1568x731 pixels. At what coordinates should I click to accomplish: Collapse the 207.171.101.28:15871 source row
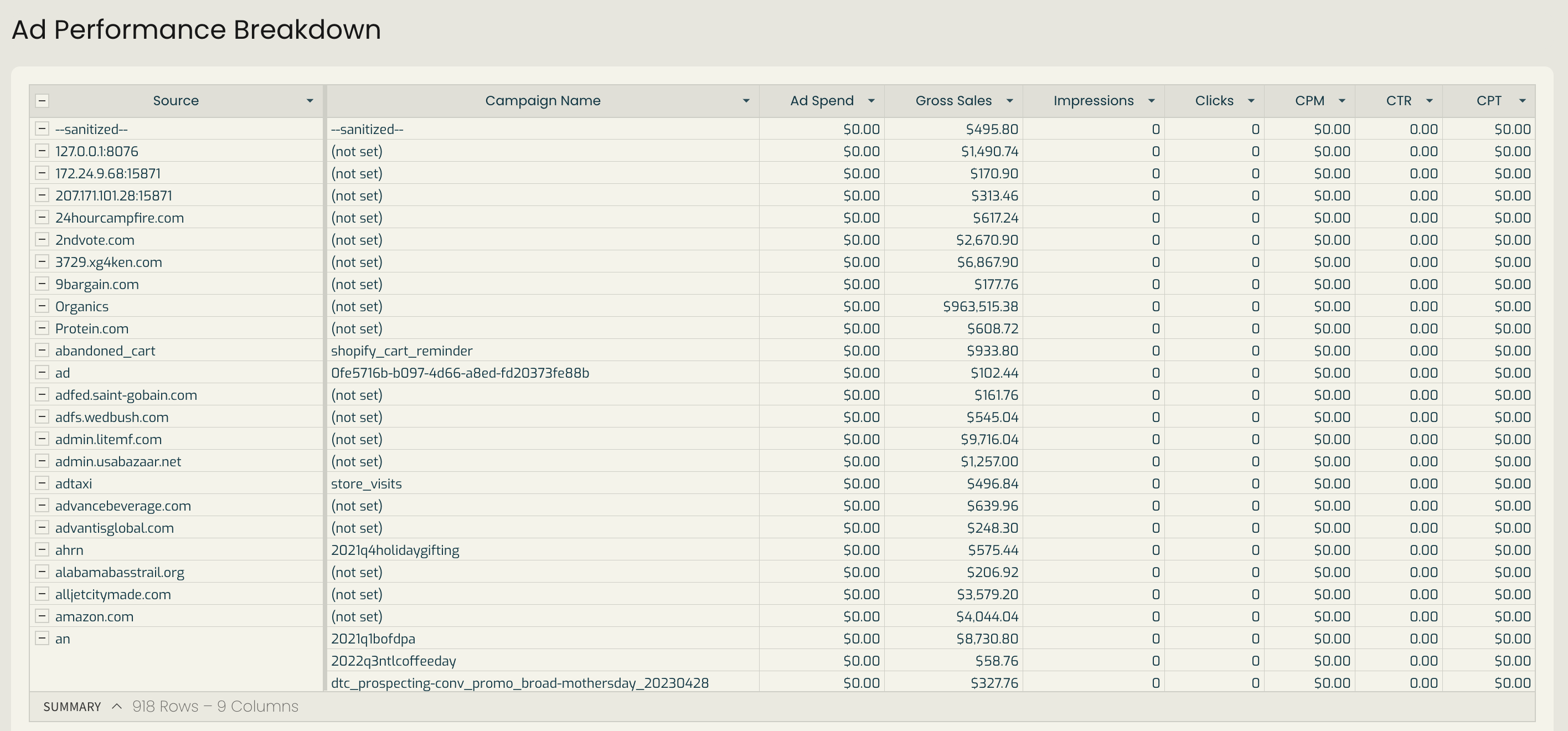point(42,195)
